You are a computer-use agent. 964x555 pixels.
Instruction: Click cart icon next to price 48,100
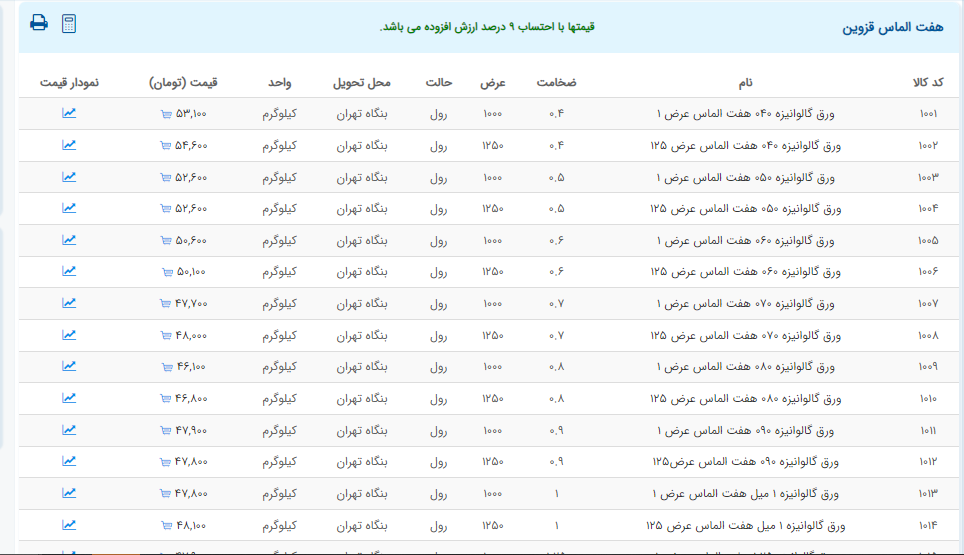(x=166, y=526)
